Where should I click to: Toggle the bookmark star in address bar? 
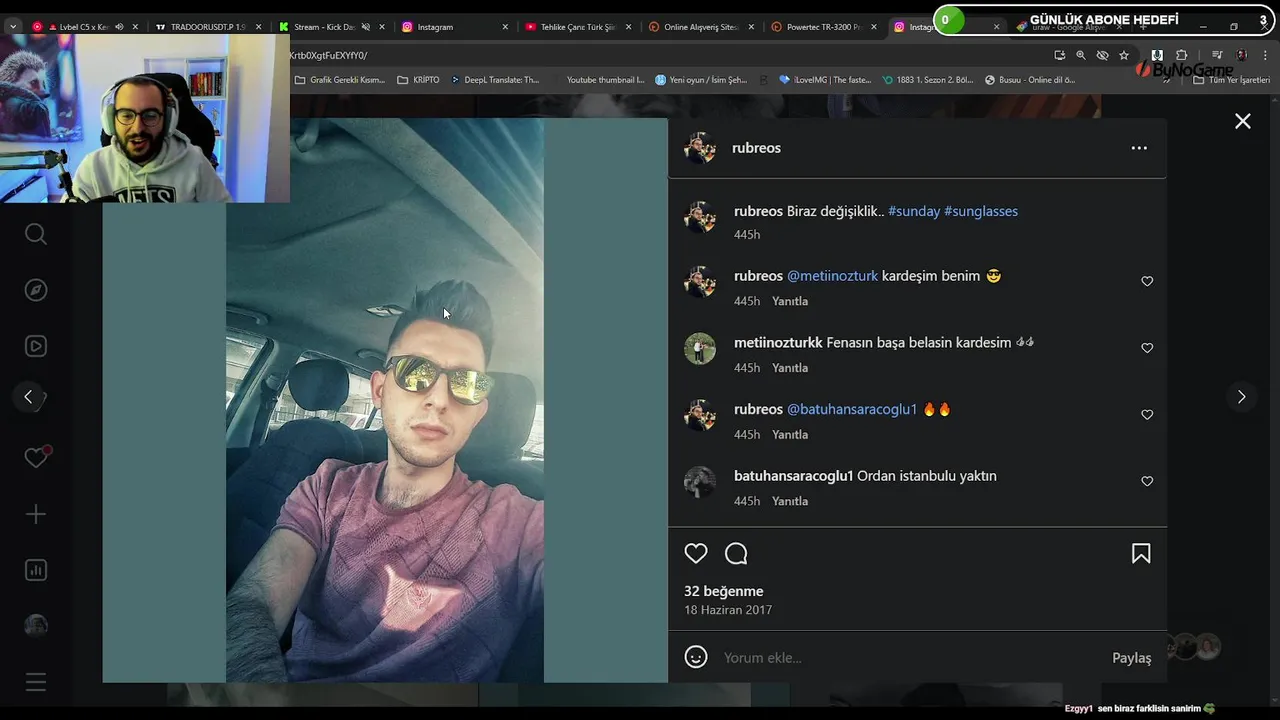(x=1124, y=56)
